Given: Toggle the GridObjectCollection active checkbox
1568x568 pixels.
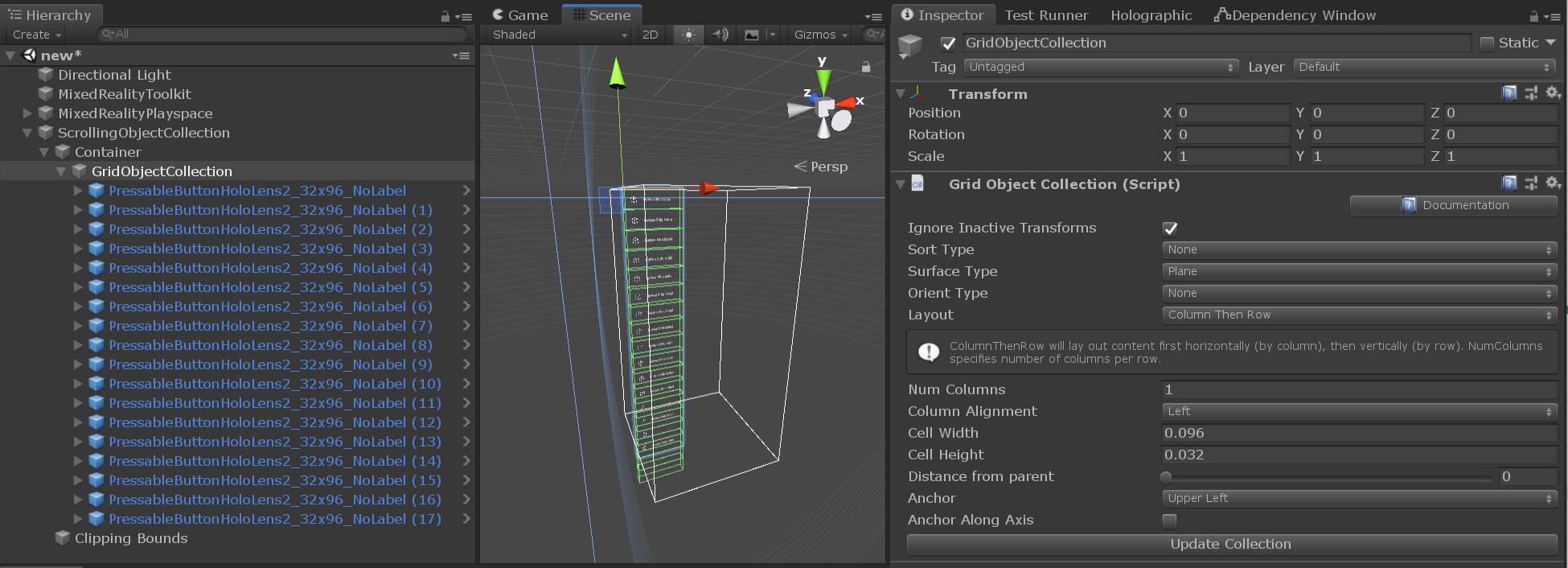Looking at the screenshot, I should click(x=948, y=43).
